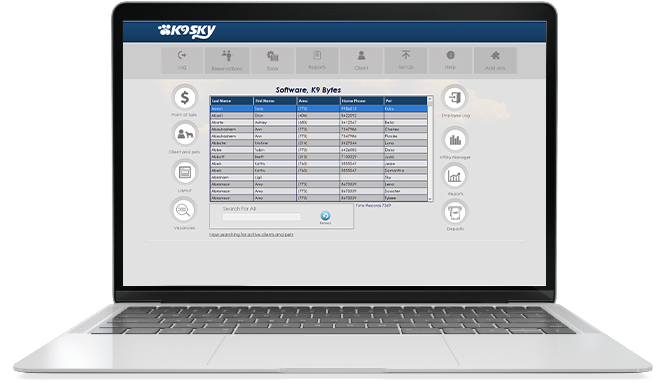Open the K9Sky Manager bar-chart icon
668x384 pixels.
[x=455, y=139]
